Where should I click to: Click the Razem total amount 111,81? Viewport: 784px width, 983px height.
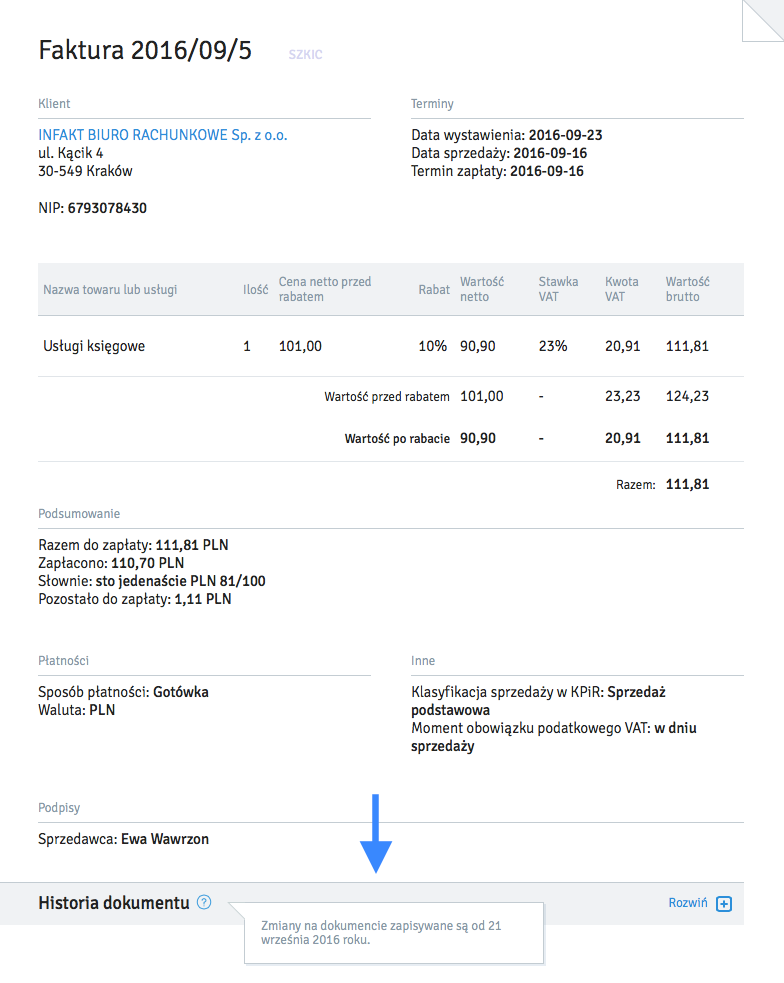pyautogui.click(x=687, y=484)
